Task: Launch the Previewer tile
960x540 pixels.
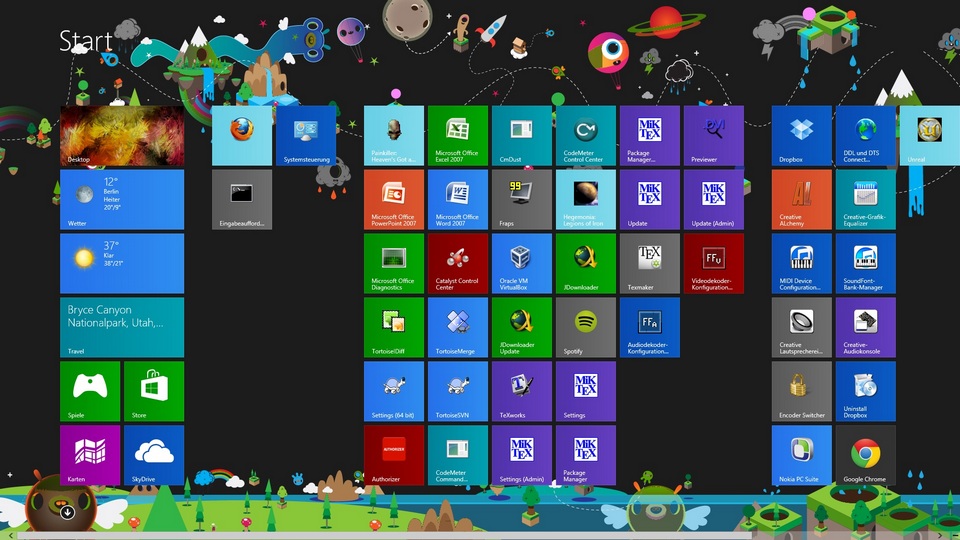Action: (714, 135)
